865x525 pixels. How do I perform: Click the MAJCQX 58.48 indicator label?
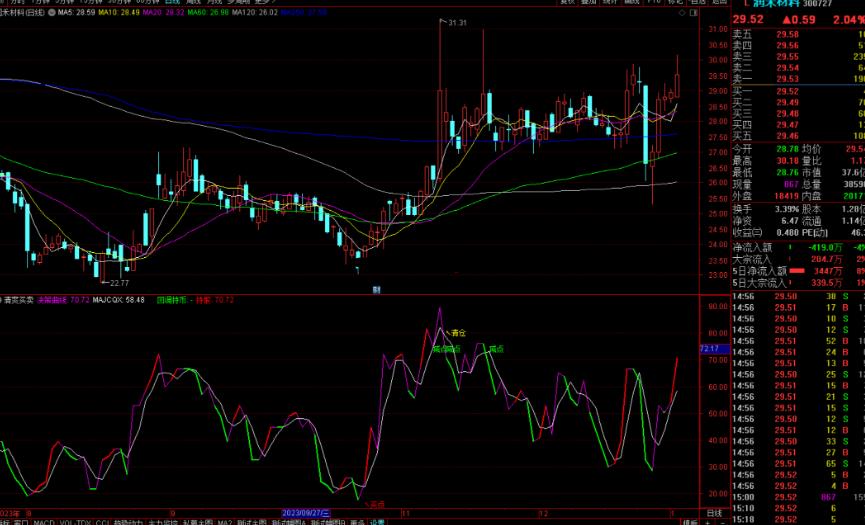point(119,300)
